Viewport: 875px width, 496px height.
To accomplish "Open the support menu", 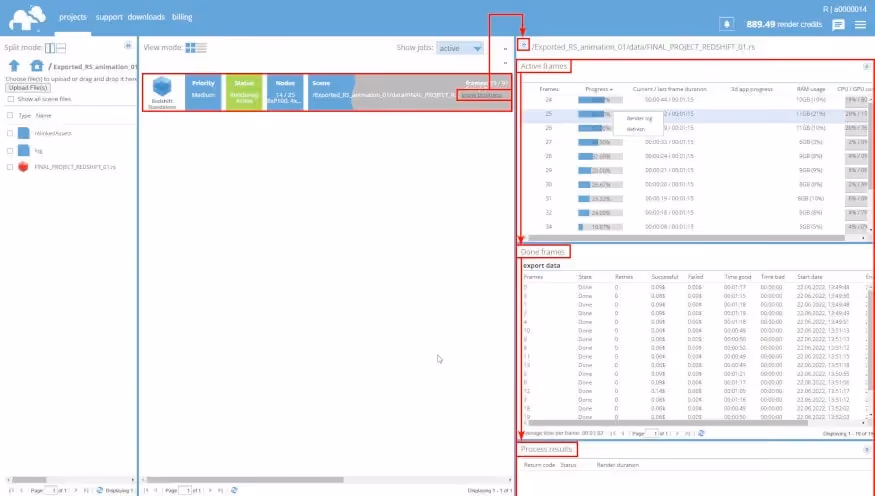I will tap(109, 17).
